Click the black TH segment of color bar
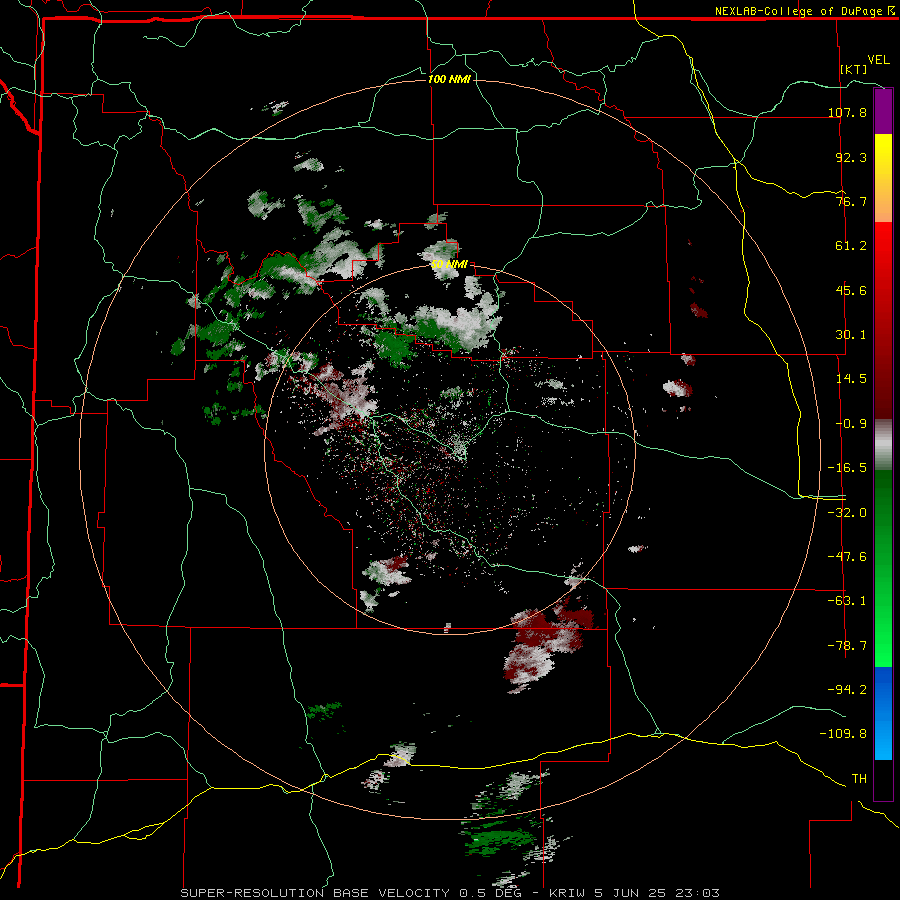This screenshot has width=900, height=900. coord(883,779)
